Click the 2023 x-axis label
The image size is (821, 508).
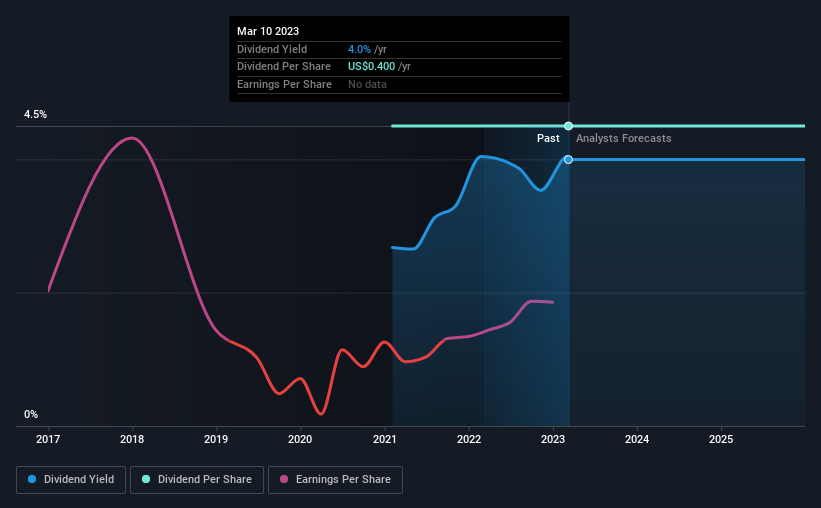(553, 439)
